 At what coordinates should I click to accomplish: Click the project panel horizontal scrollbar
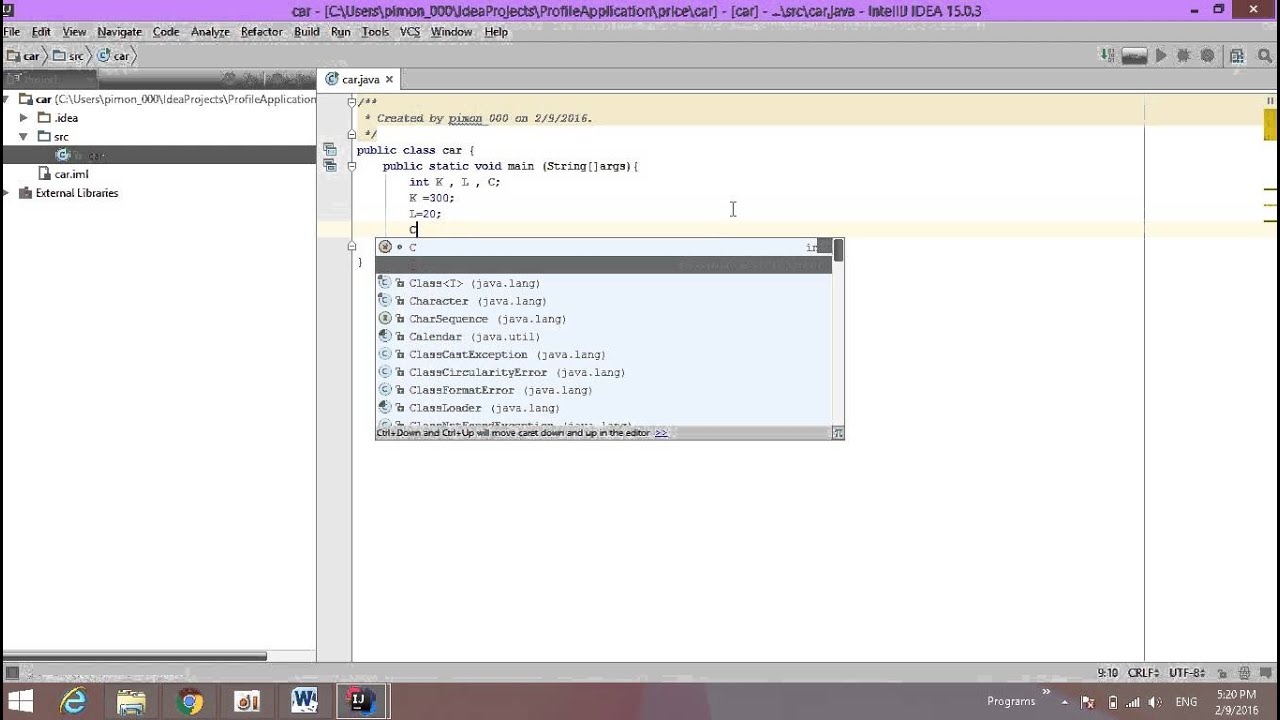[135, 656]
